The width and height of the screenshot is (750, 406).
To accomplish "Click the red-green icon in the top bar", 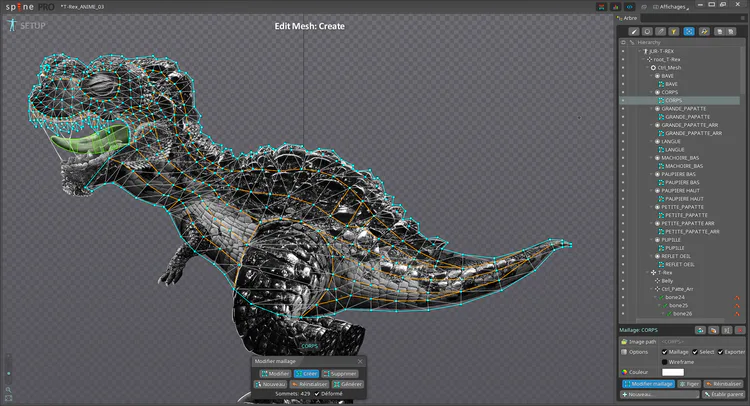I will pyautogui.click(x=602, y=7).
